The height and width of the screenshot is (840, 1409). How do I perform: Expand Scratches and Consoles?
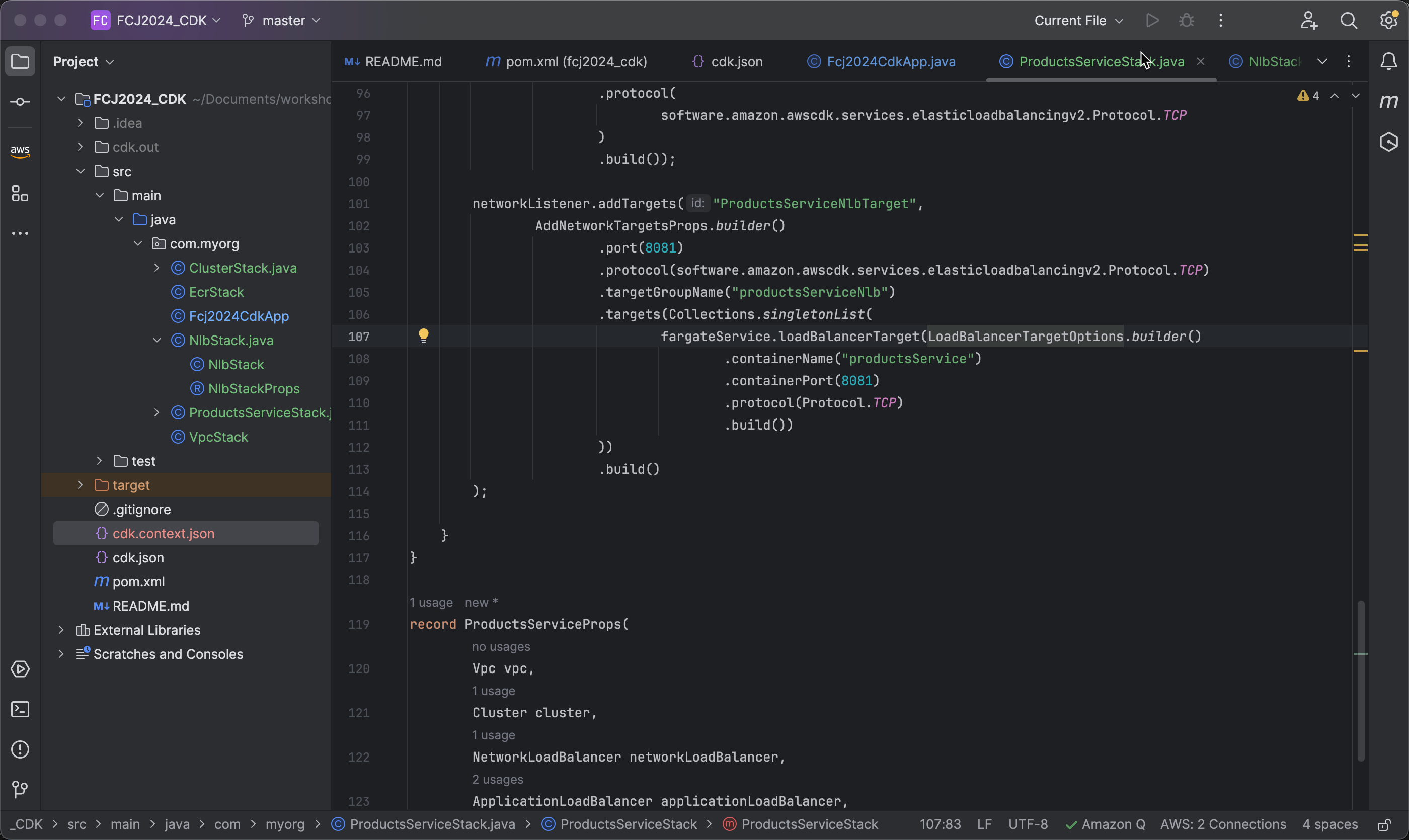point(61,654)
